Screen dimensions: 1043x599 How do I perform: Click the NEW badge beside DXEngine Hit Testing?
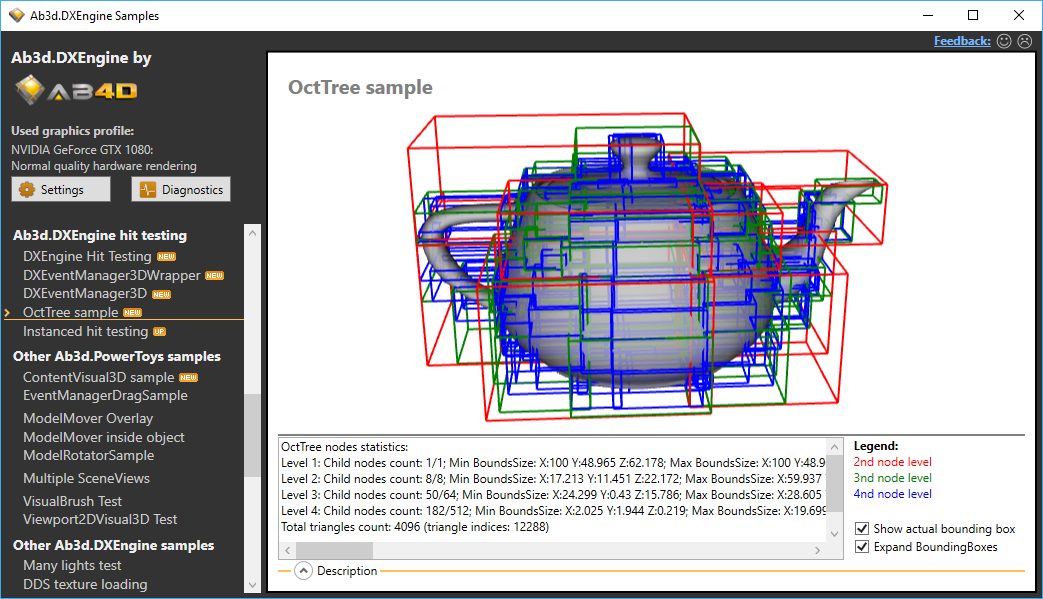[x=166, y=257]
